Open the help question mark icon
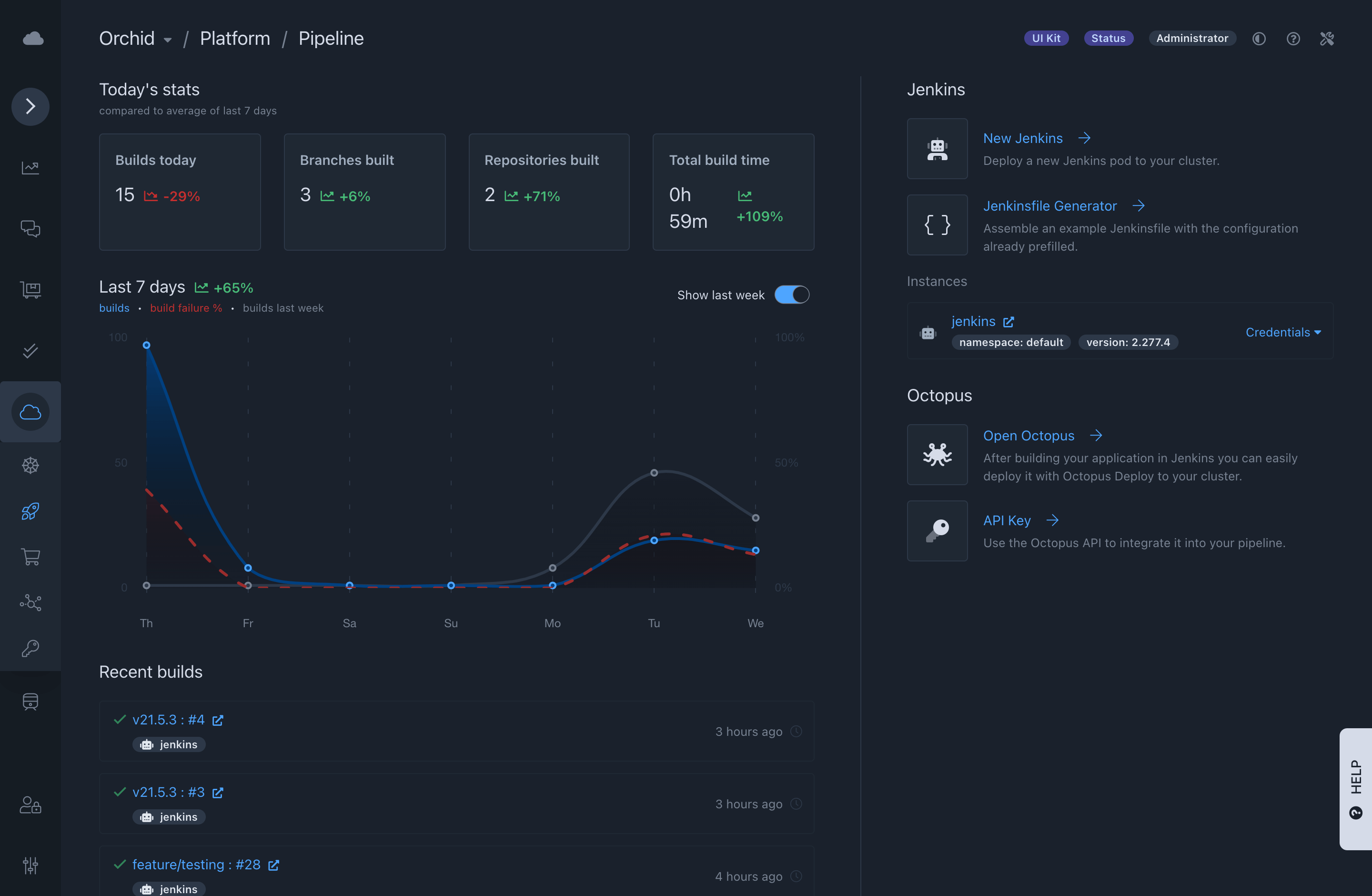The image size is (1372, 896). coord(1293,39)
